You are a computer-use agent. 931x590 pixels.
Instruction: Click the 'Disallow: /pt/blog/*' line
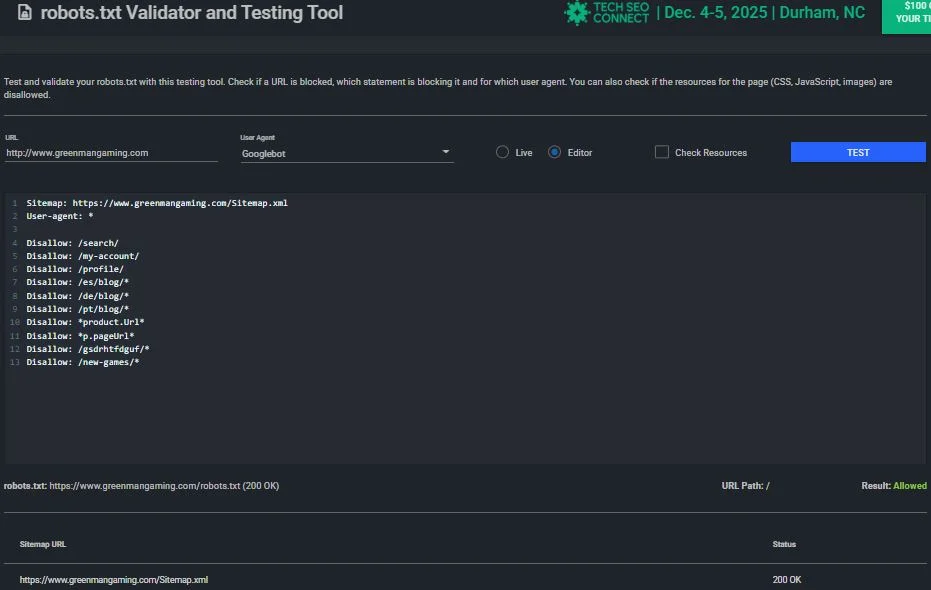click(x=77, y=309)
